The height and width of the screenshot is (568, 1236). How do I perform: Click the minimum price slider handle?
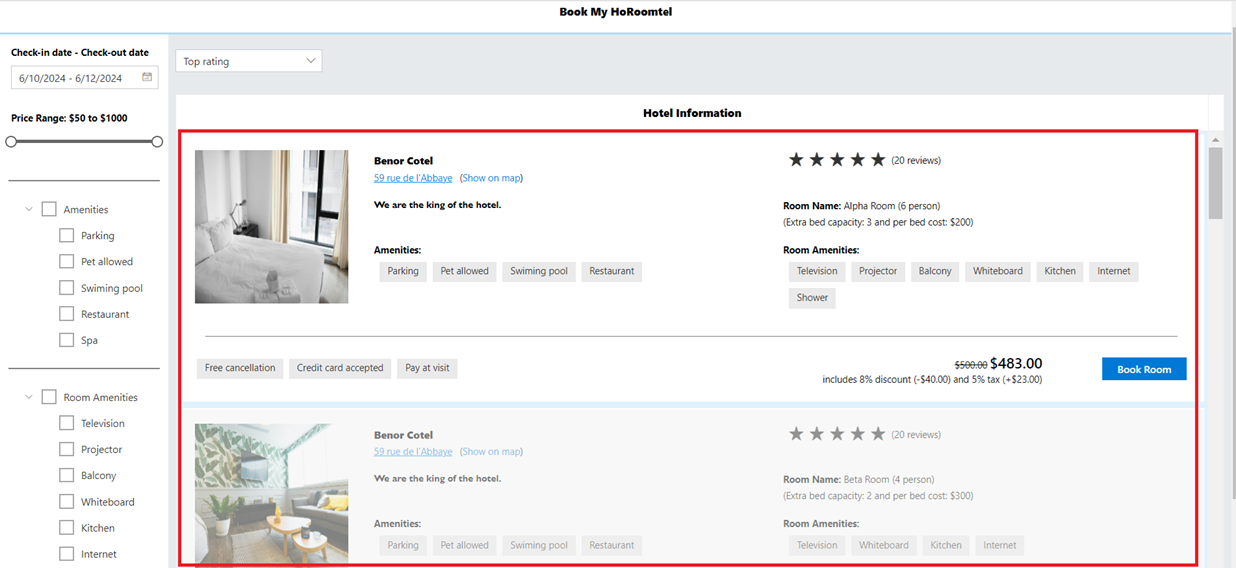[11, 142]
